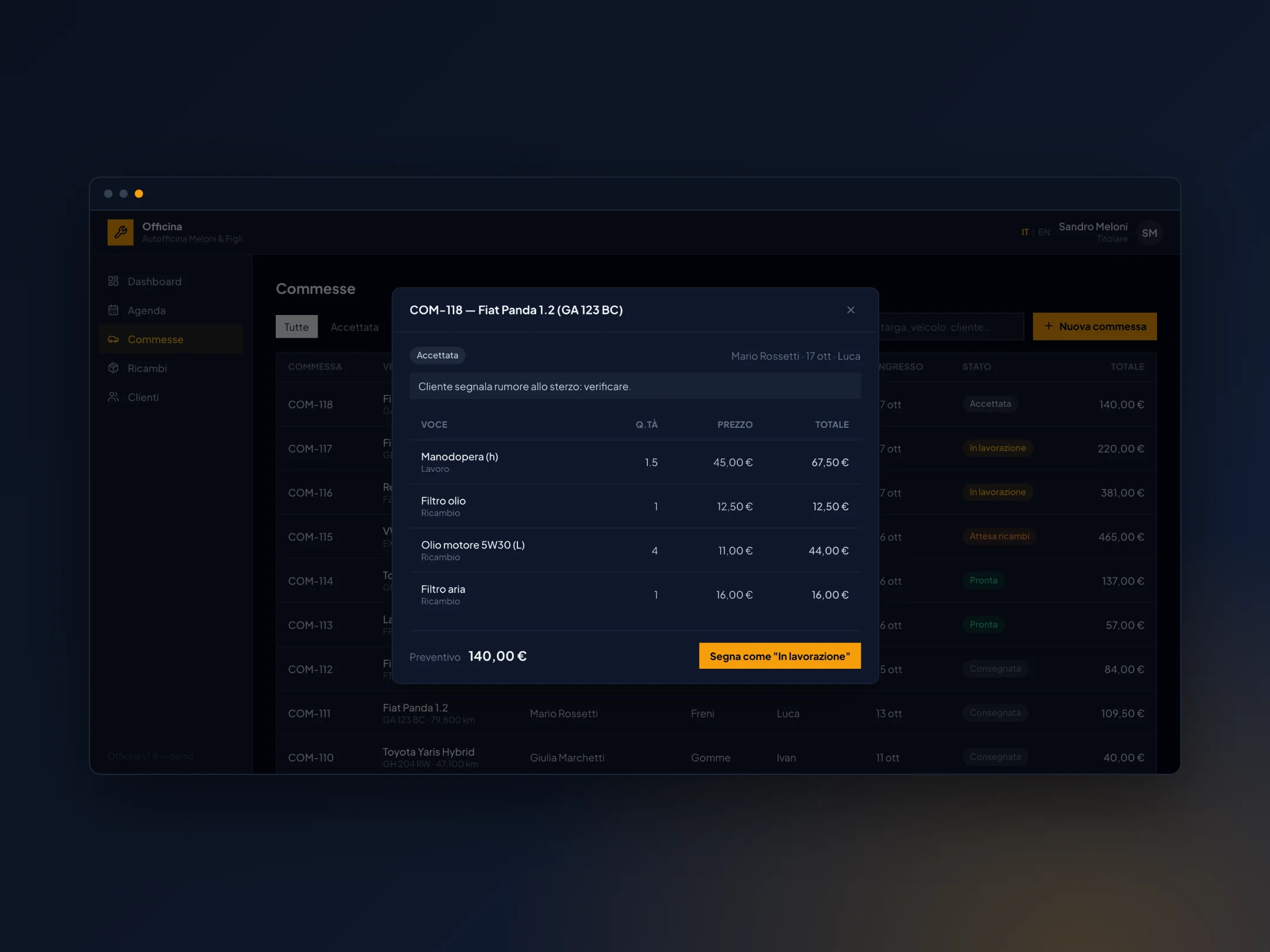
Task: Click Nuova commessa button
Action: (x=1095, y=326)
